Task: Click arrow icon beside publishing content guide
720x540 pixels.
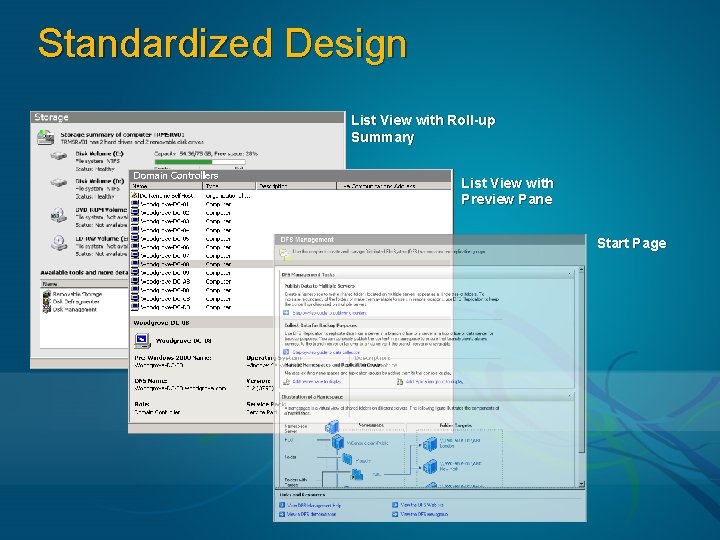Action: [286, 313]
